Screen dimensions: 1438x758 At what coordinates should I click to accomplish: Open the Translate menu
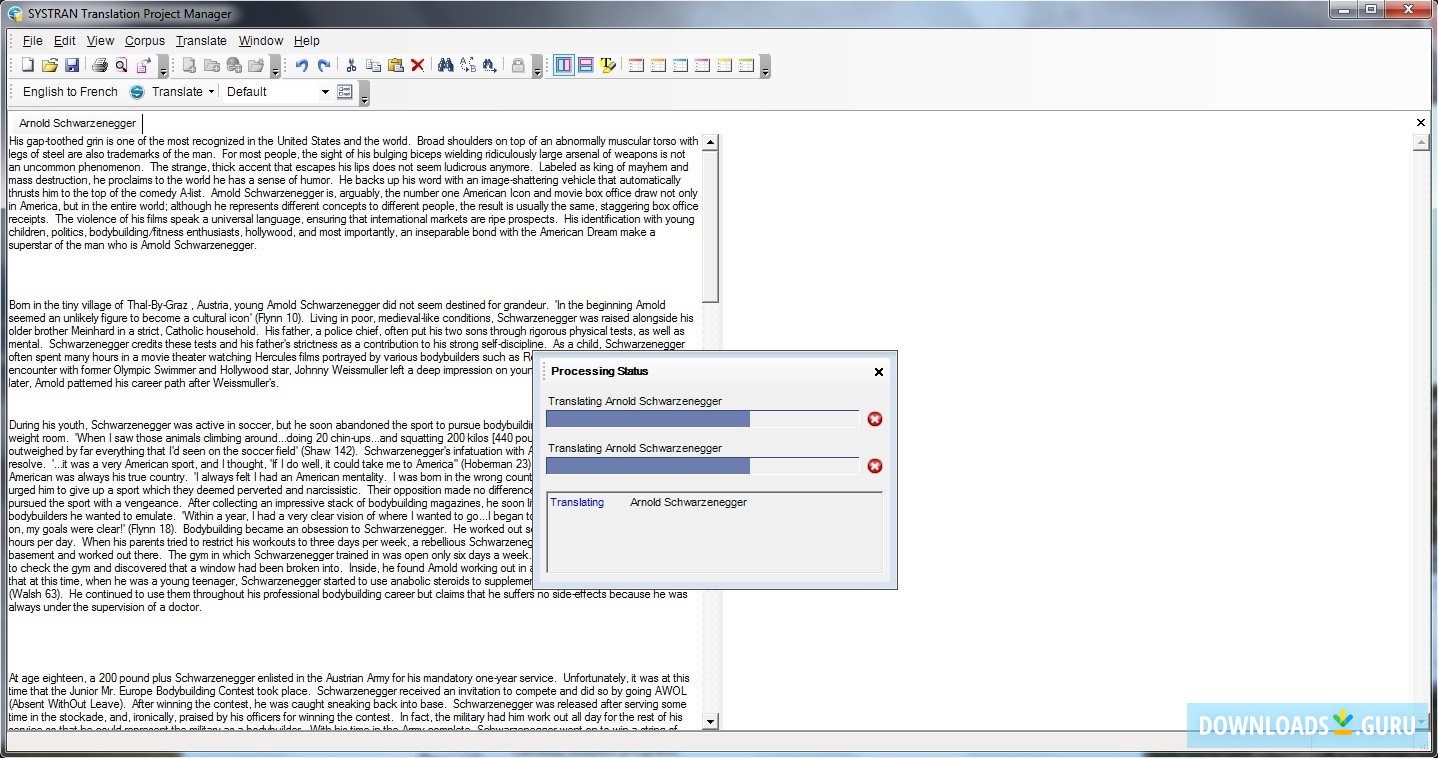[201, 41]
